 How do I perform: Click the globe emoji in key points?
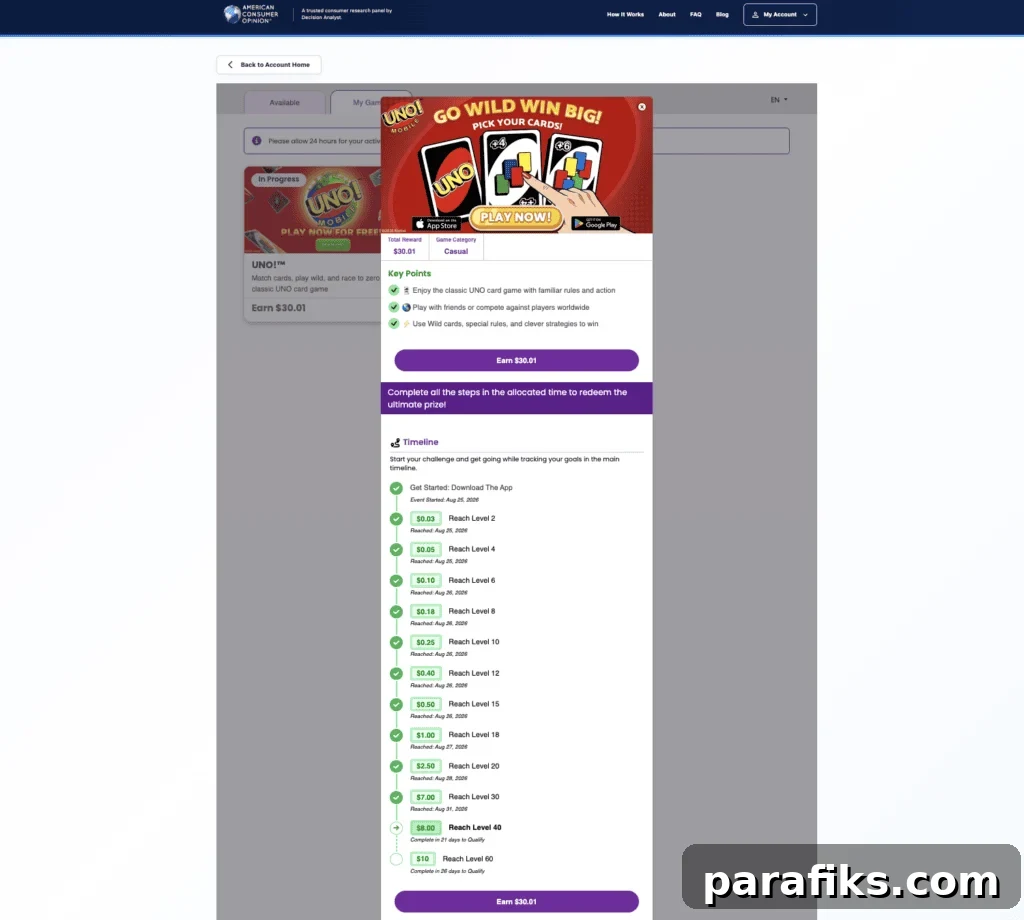[406, 308]
